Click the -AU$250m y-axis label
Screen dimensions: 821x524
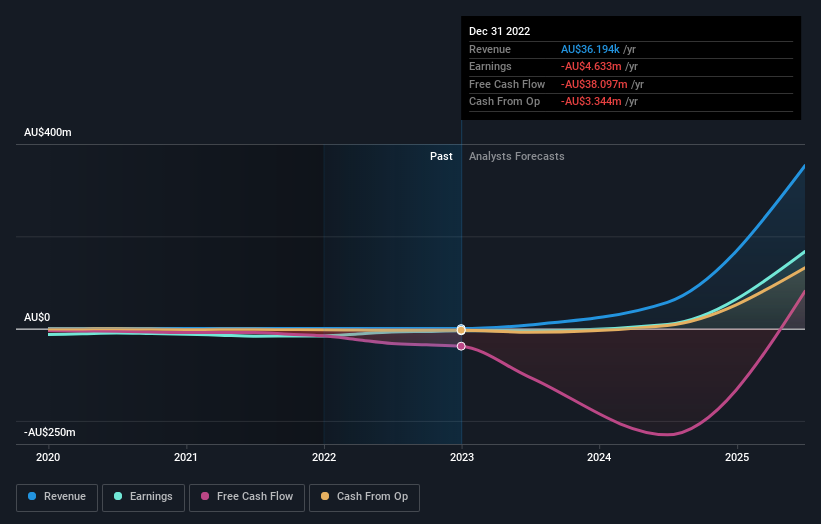[x=50, y=432]
